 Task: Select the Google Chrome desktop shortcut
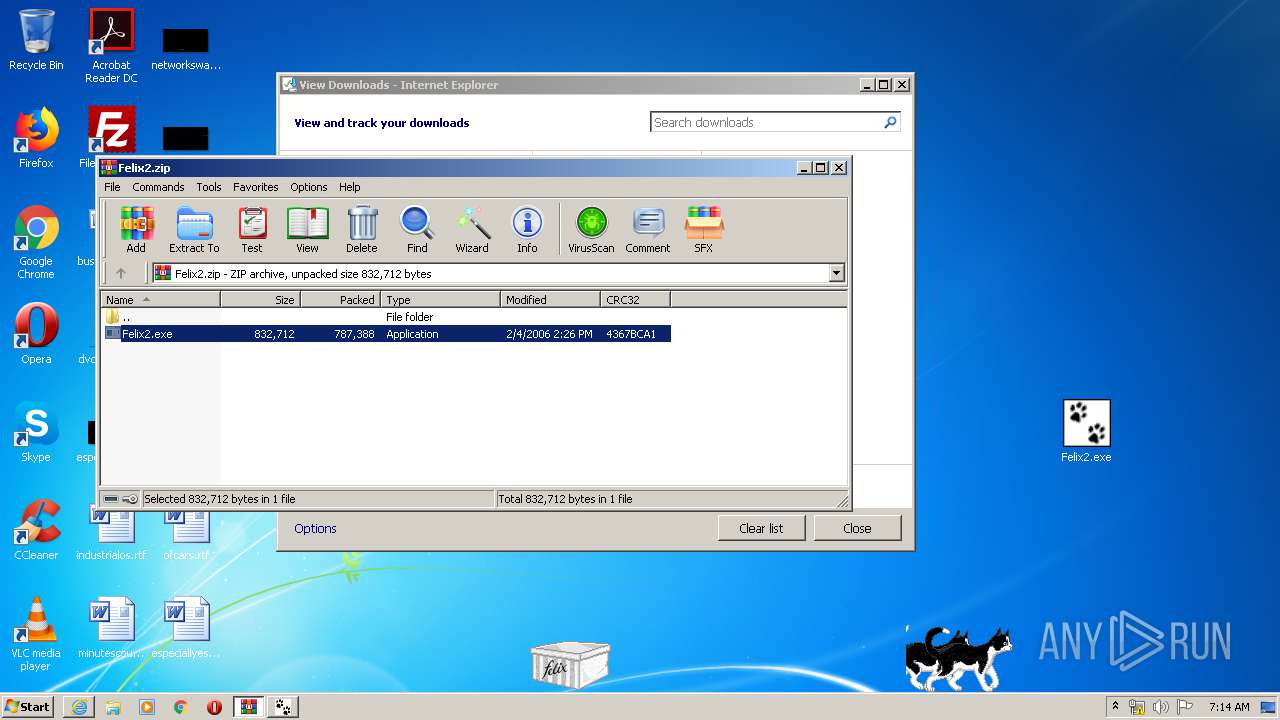[36, 242]
